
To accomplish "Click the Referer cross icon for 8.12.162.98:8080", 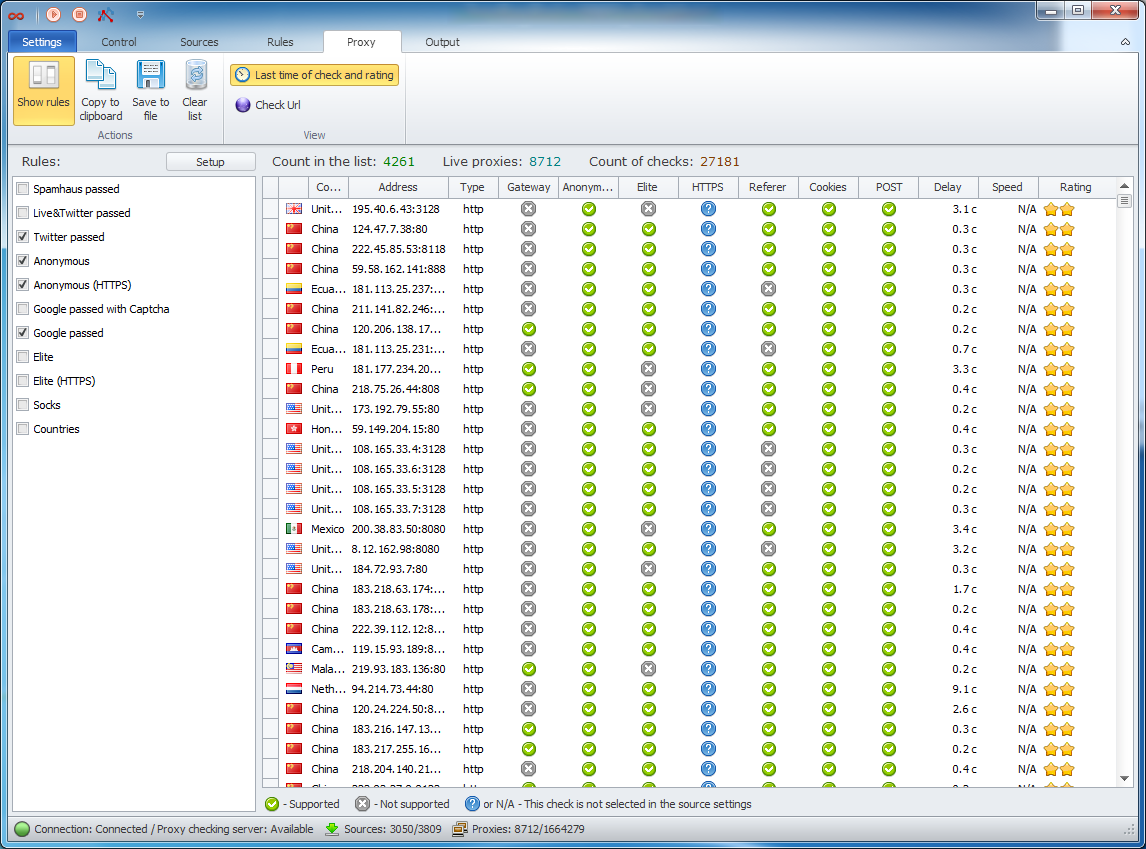I will 768,549.
